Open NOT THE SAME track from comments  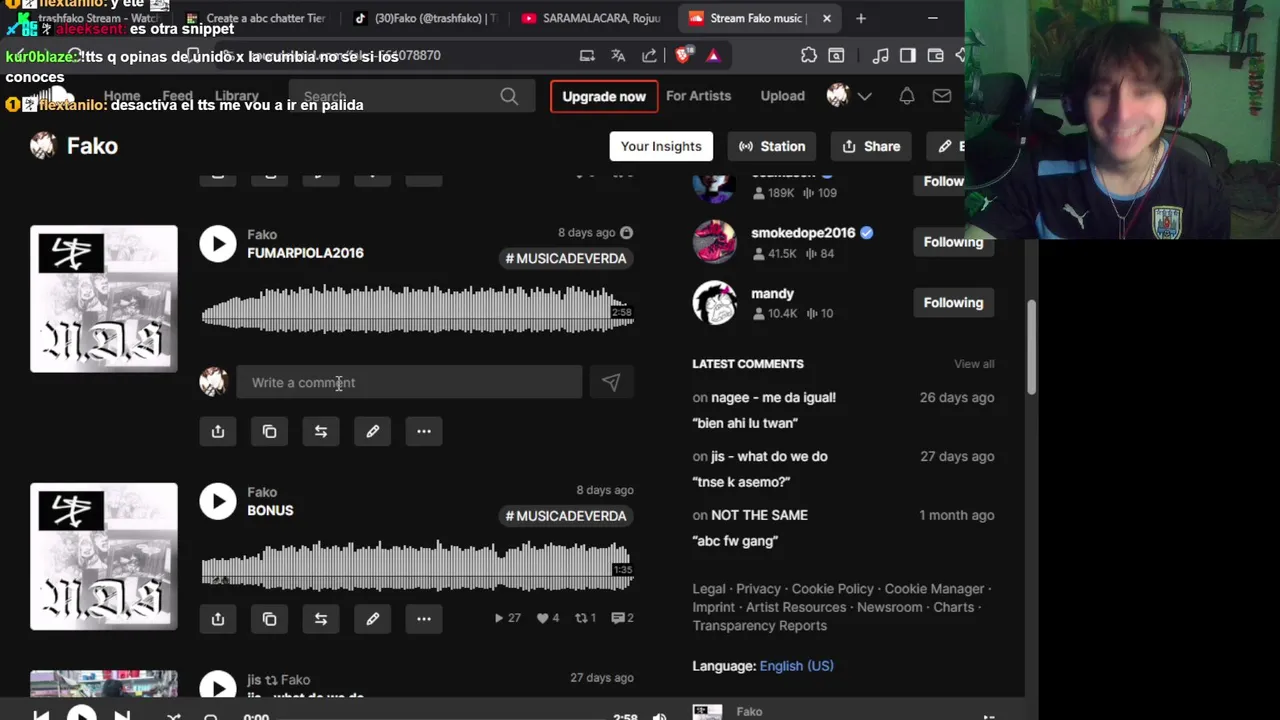(759, 515)
